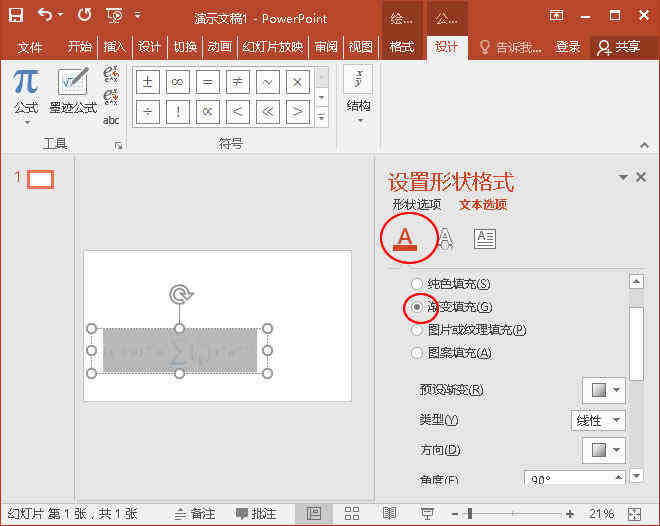This screenshot has height=526, width=660.
Task: Open the 批注 comments pane
Action: 256,514
